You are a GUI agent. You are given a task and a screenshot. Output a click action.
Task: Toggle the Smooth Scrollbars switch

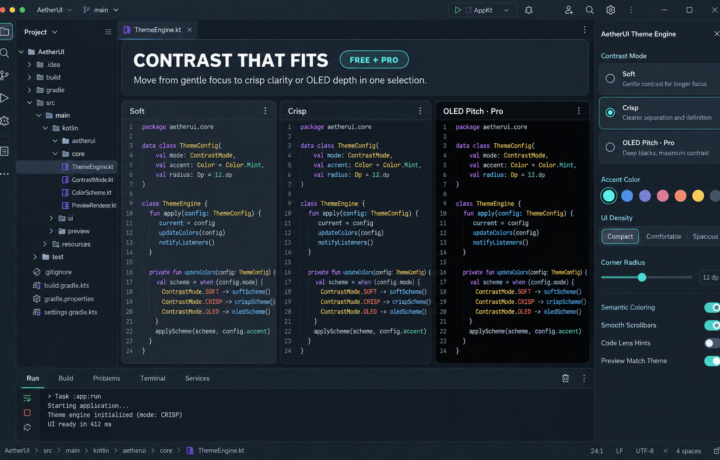(x=712, y=325)
